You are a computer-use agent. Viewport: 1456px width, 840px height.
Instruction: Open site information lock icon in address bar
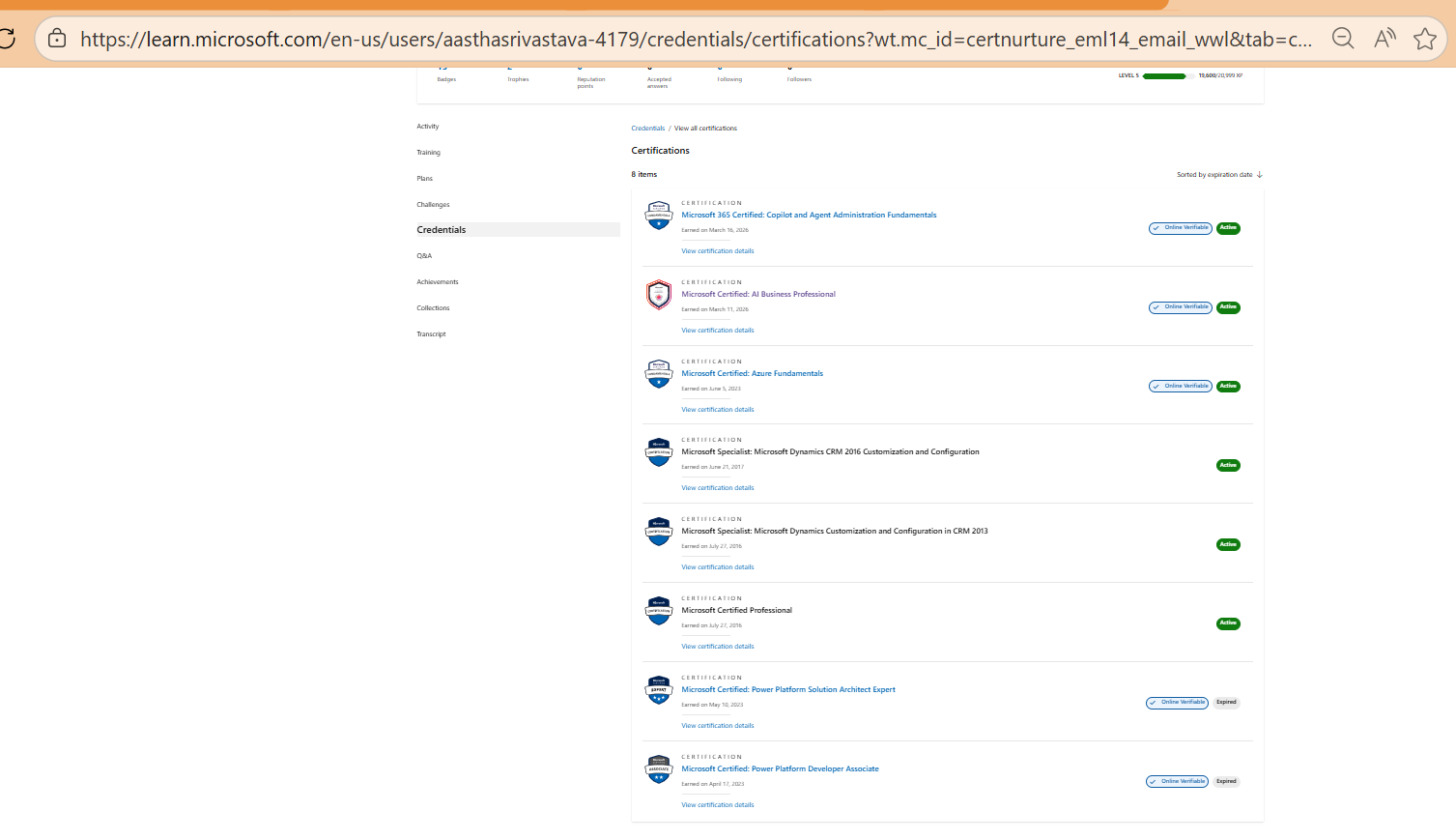[57, 39]
